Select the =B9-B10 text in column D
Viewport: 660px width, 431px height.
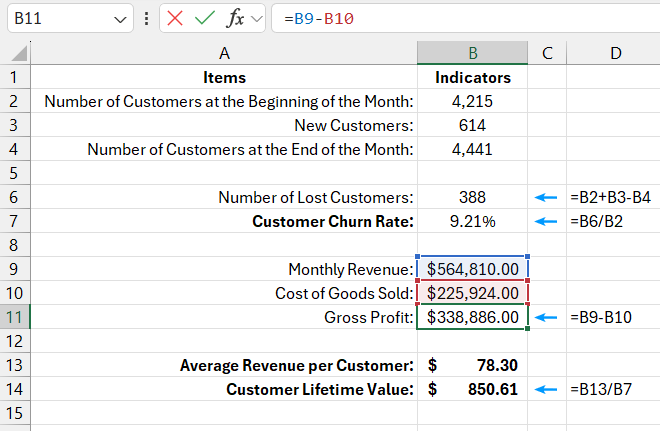coord(601,317)
